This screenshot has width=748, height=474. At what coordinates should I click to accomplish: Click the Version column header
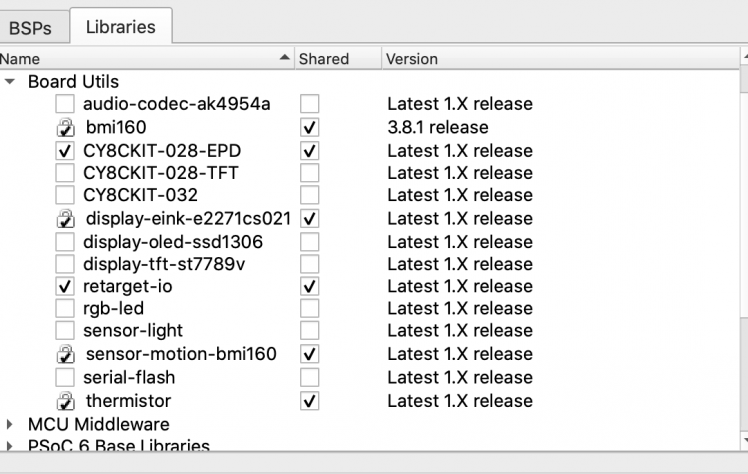click(412, 59)
